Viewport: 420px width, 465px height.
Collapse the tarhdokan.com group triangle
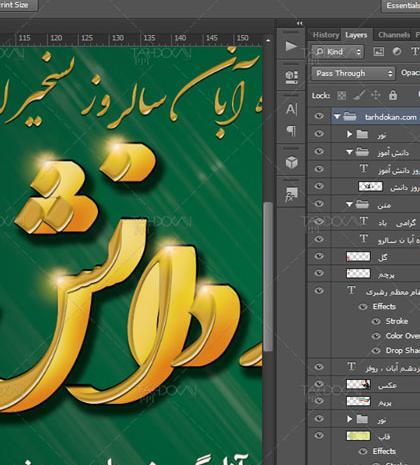point(337,117)
